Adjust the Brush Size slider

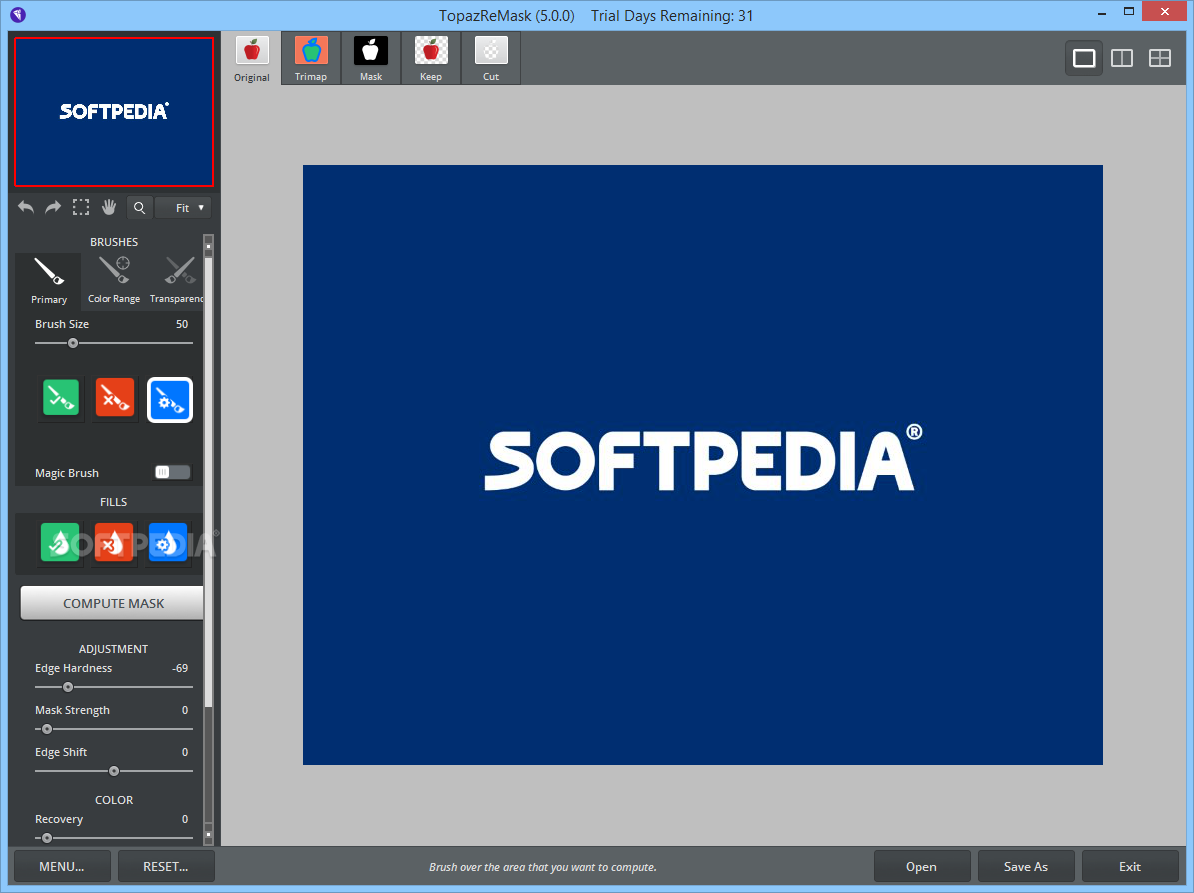[113, 343]
